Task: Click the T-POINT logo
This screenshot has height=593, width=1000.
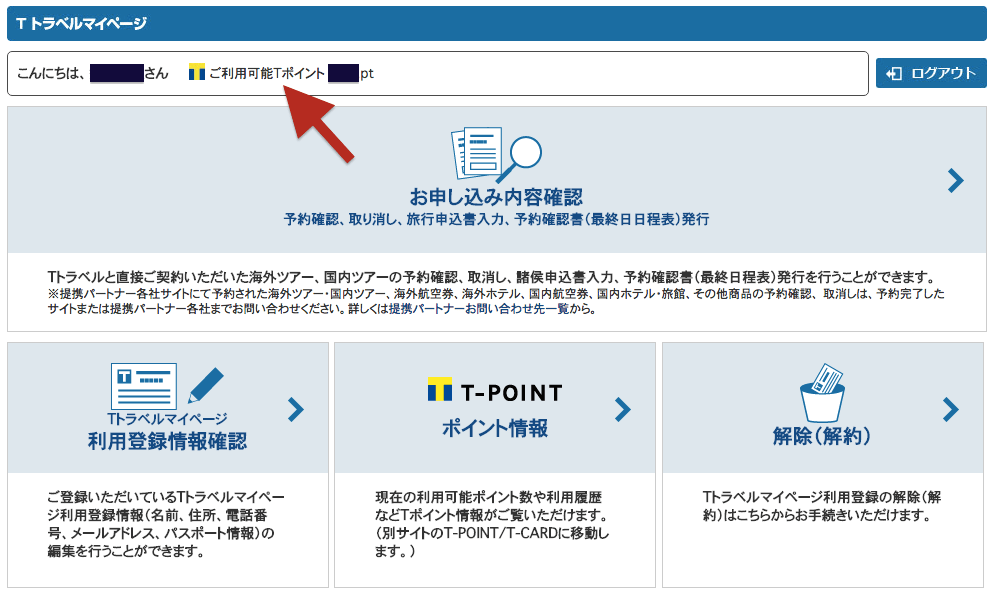Action: (x=495, y=391)
